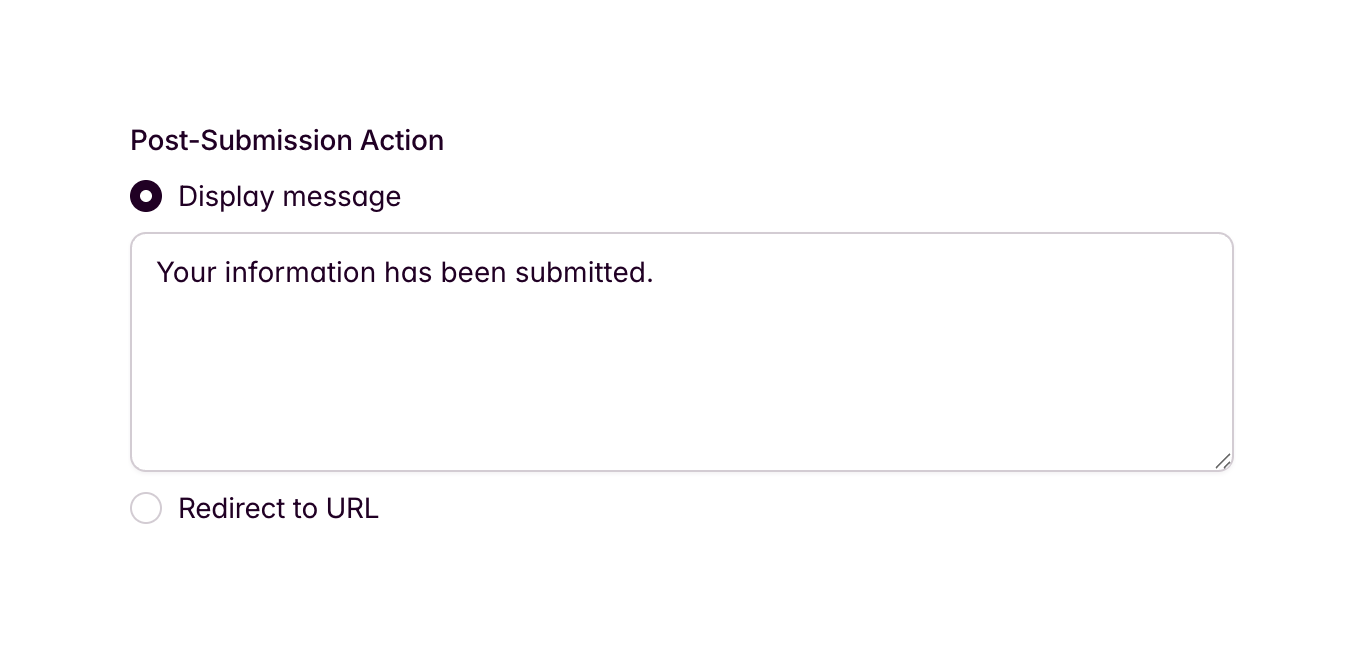
Task: Choose the Redirect to URL radio option
Action: [x=146, y=508]
